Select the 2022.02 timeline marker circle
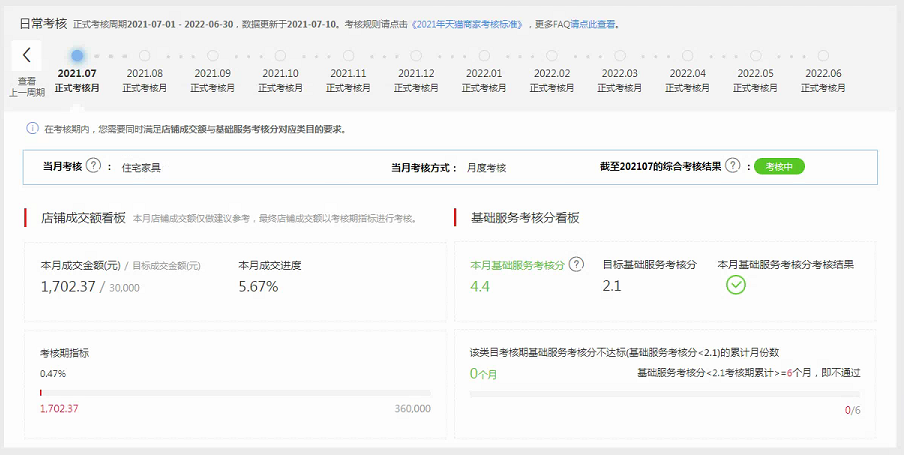 pyautogui.click(x=552, y=55)
